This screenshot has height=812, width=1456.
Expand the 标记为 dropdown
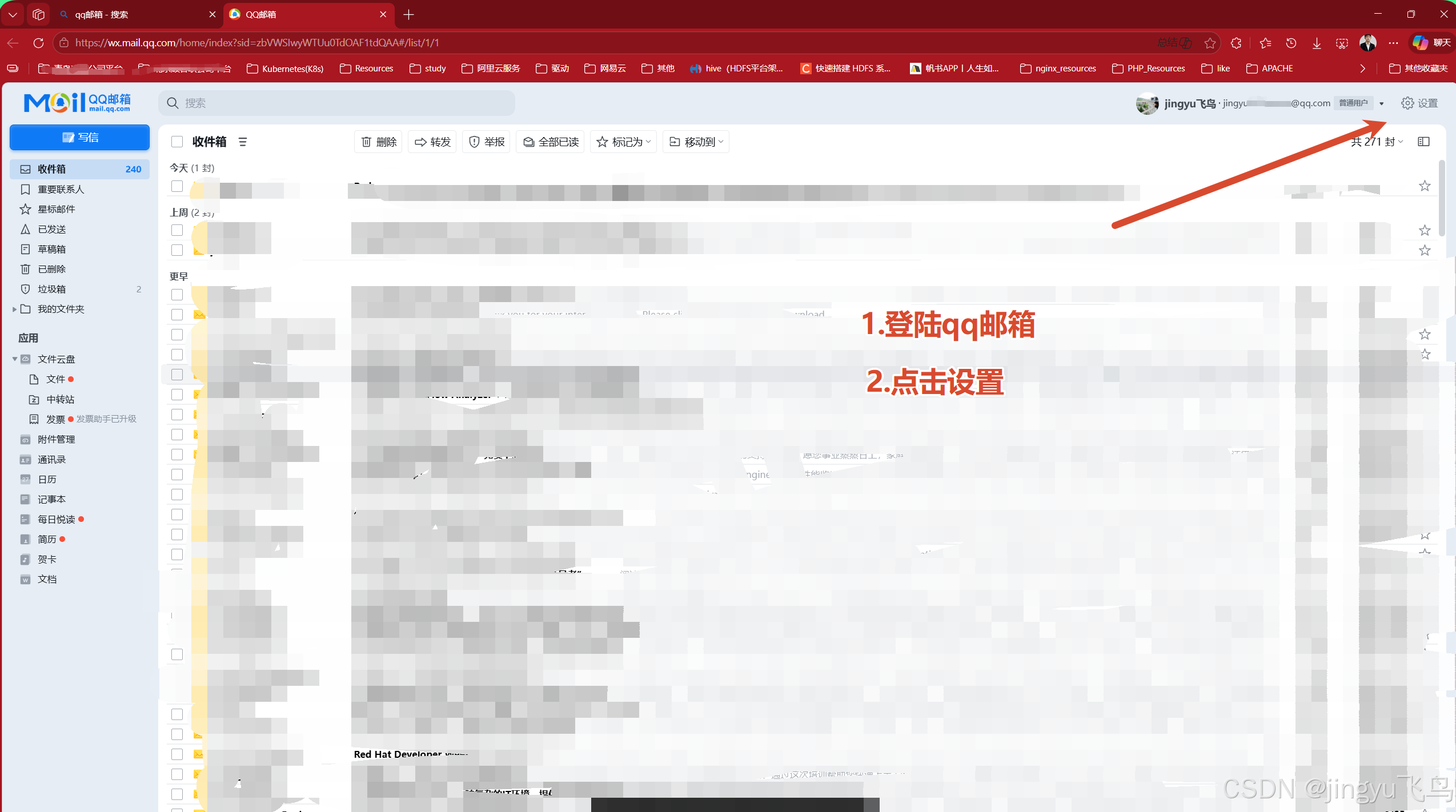point(624,142)
